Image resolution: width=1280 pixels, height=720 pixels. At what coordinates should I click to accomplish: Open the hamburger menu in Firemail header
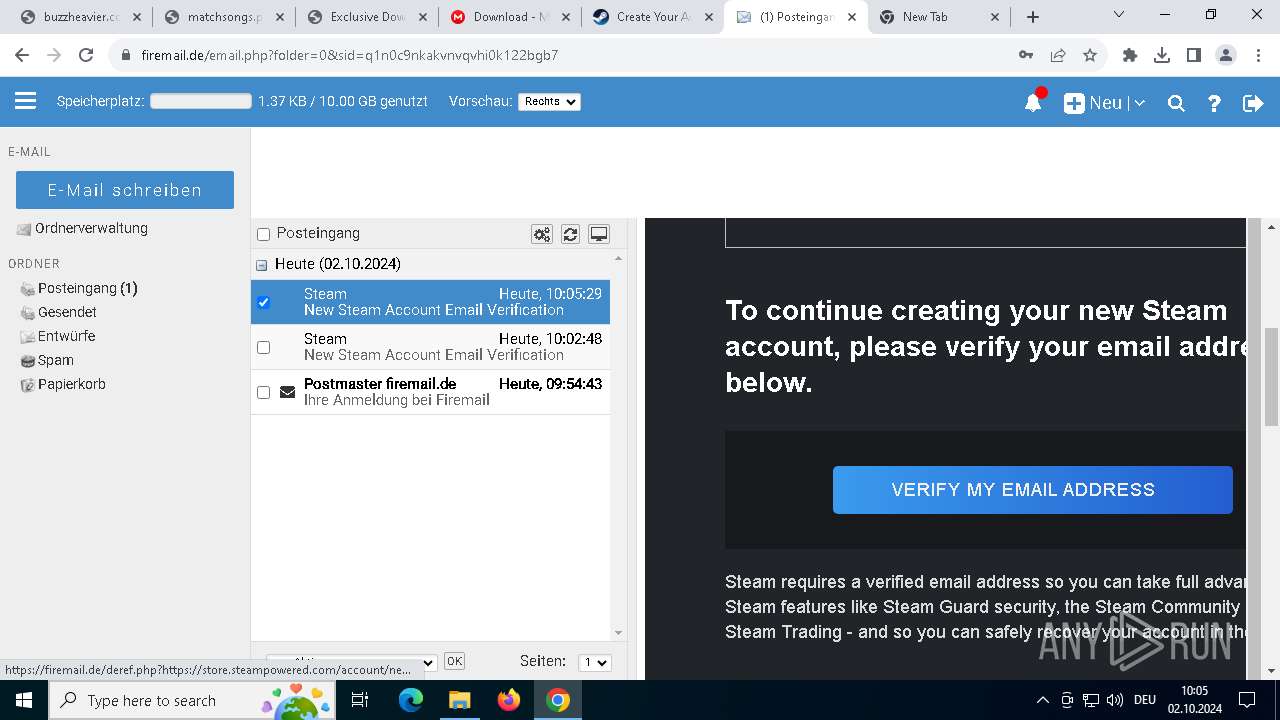click(26, 101)
